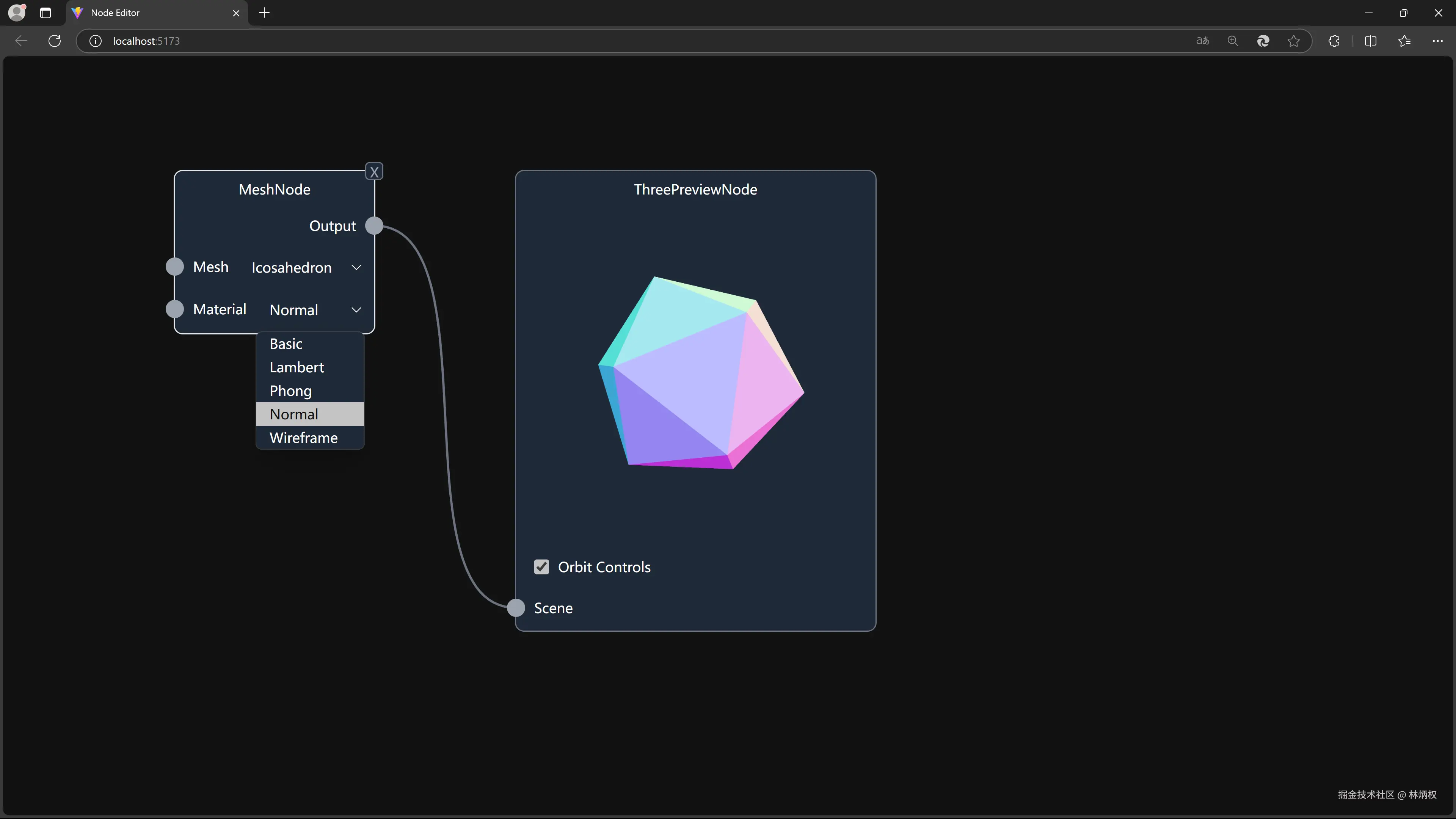The width and height of the screenshot is (1456, 819).
Task: Close the MeshNode with X button
Action: (374, 172)
